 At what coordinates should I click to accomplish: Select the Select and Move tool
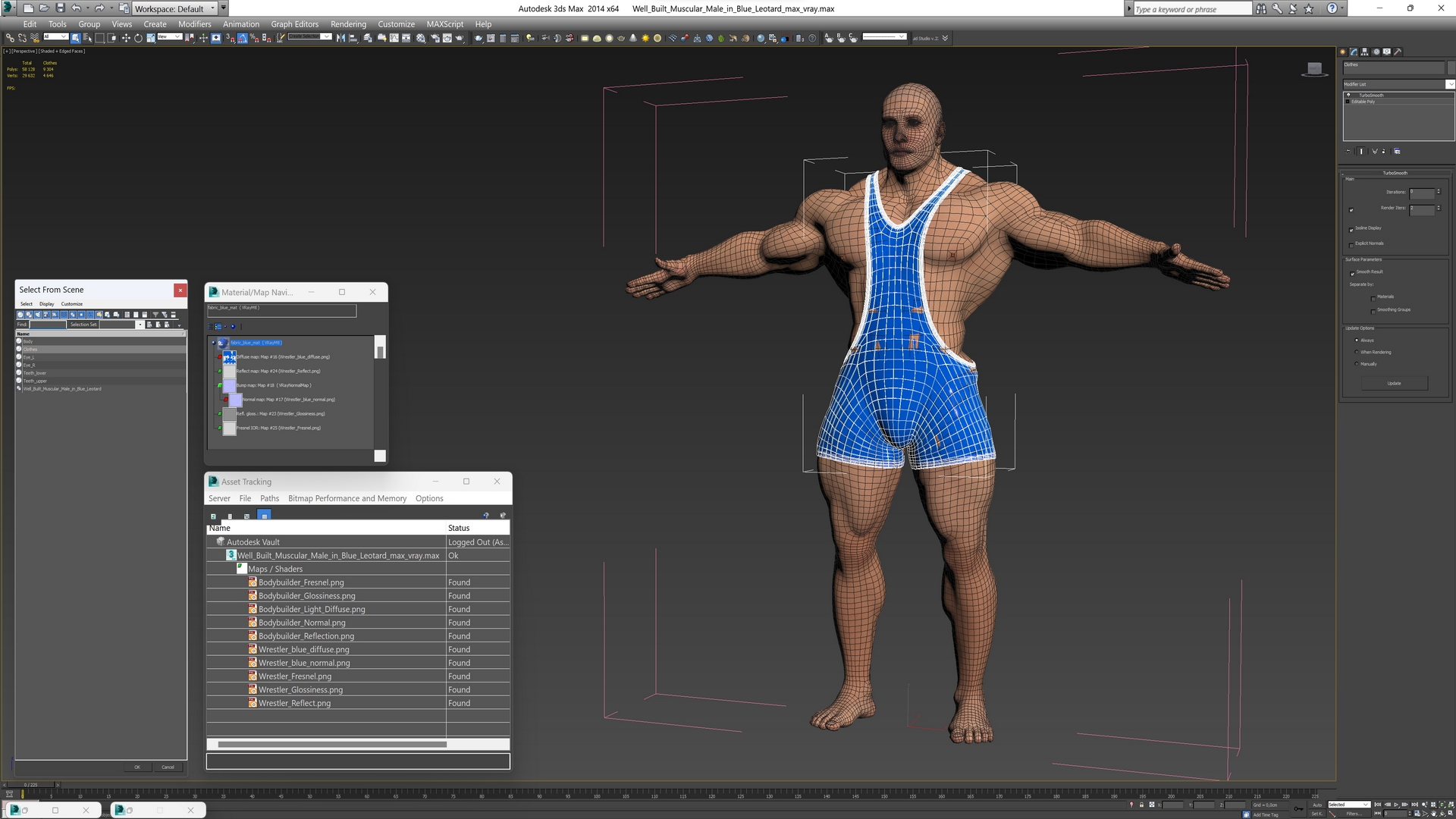point(126,38)
